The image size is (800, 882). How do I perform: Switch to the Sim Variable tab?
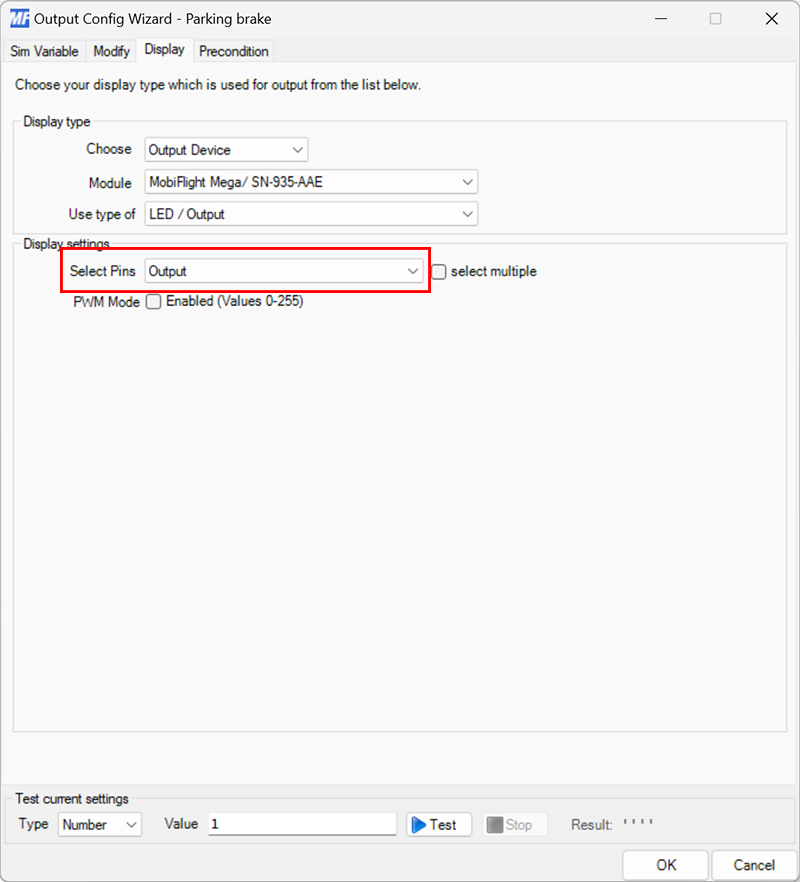[x=44, y=50]
